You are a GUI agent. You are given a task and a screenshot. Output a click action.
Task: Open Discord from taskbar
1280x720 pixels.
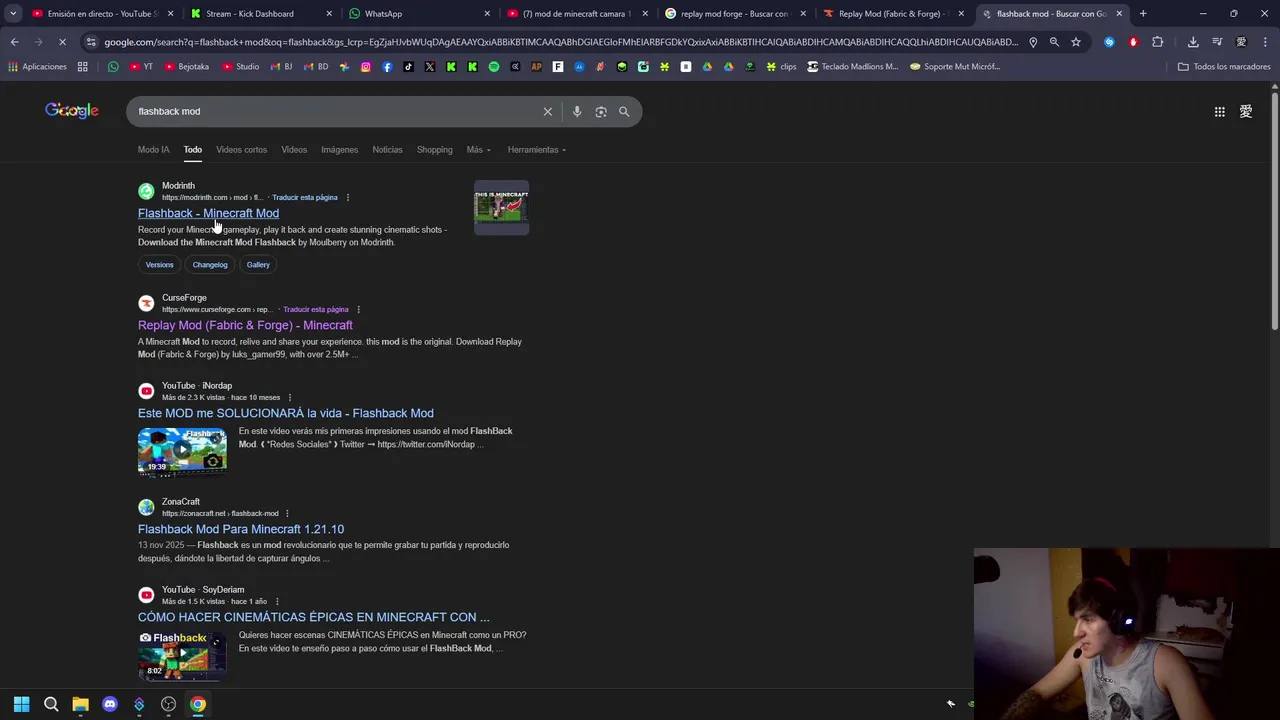[110, 704]
